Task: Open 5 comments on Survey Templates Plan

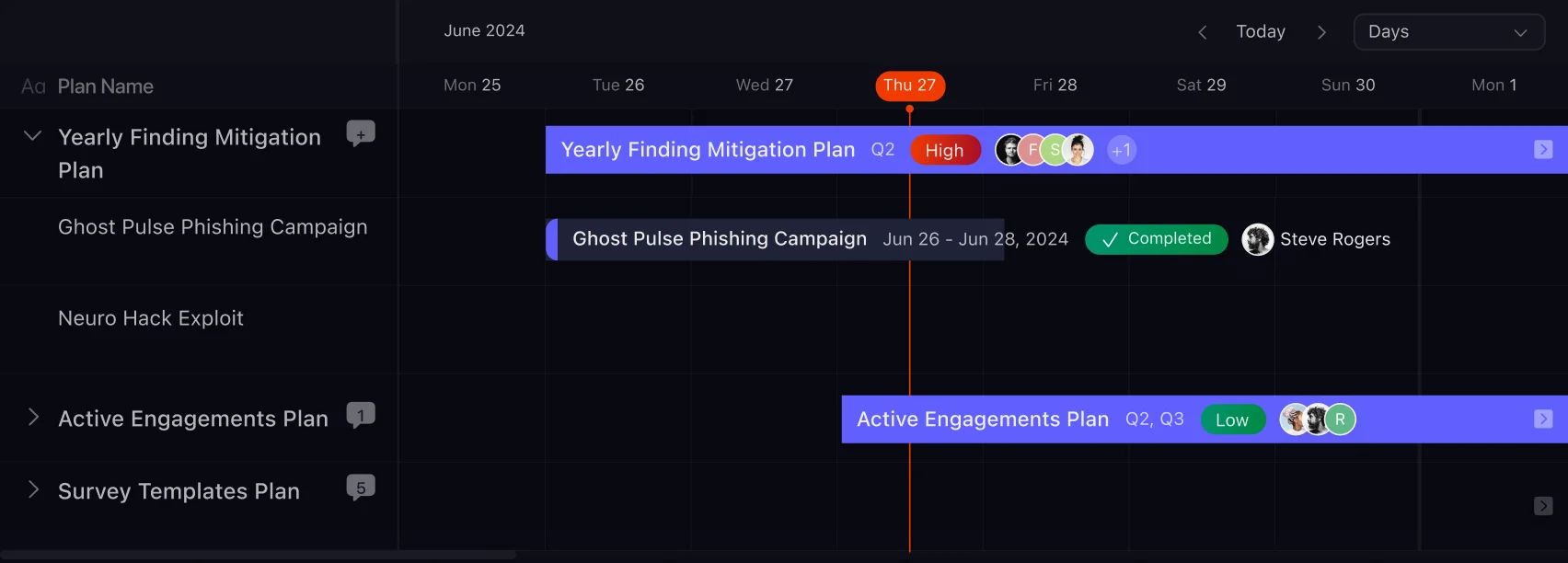Action: coord(361,488)
